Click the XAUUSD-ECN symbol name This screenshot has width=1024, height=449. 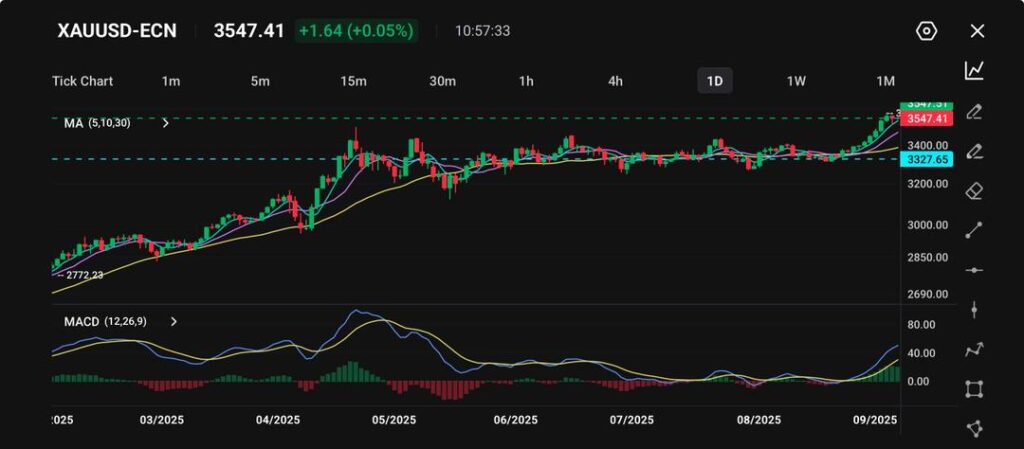[117, 31]
